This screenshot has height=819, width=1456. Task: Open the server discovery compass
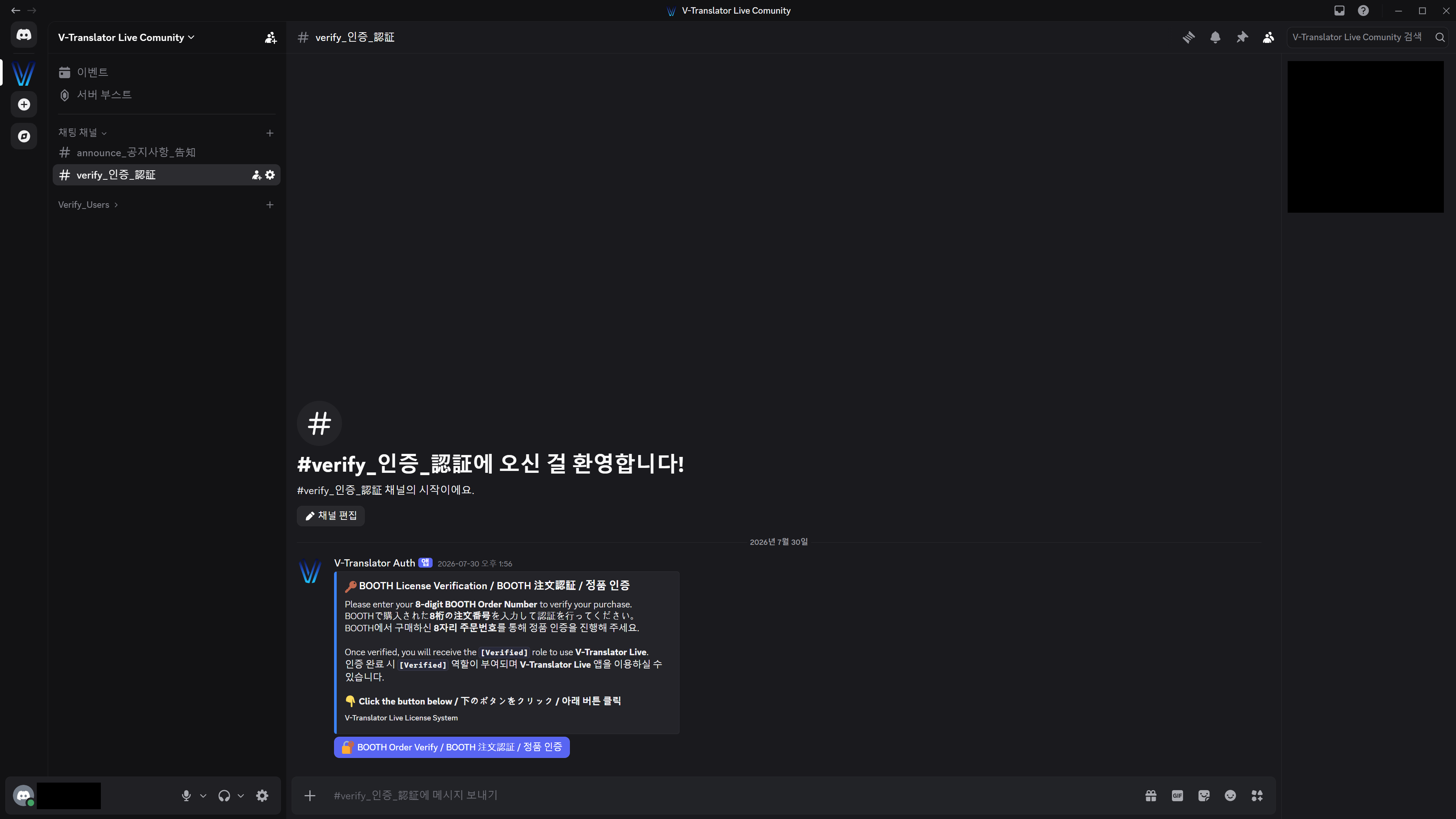pos(24,136)
